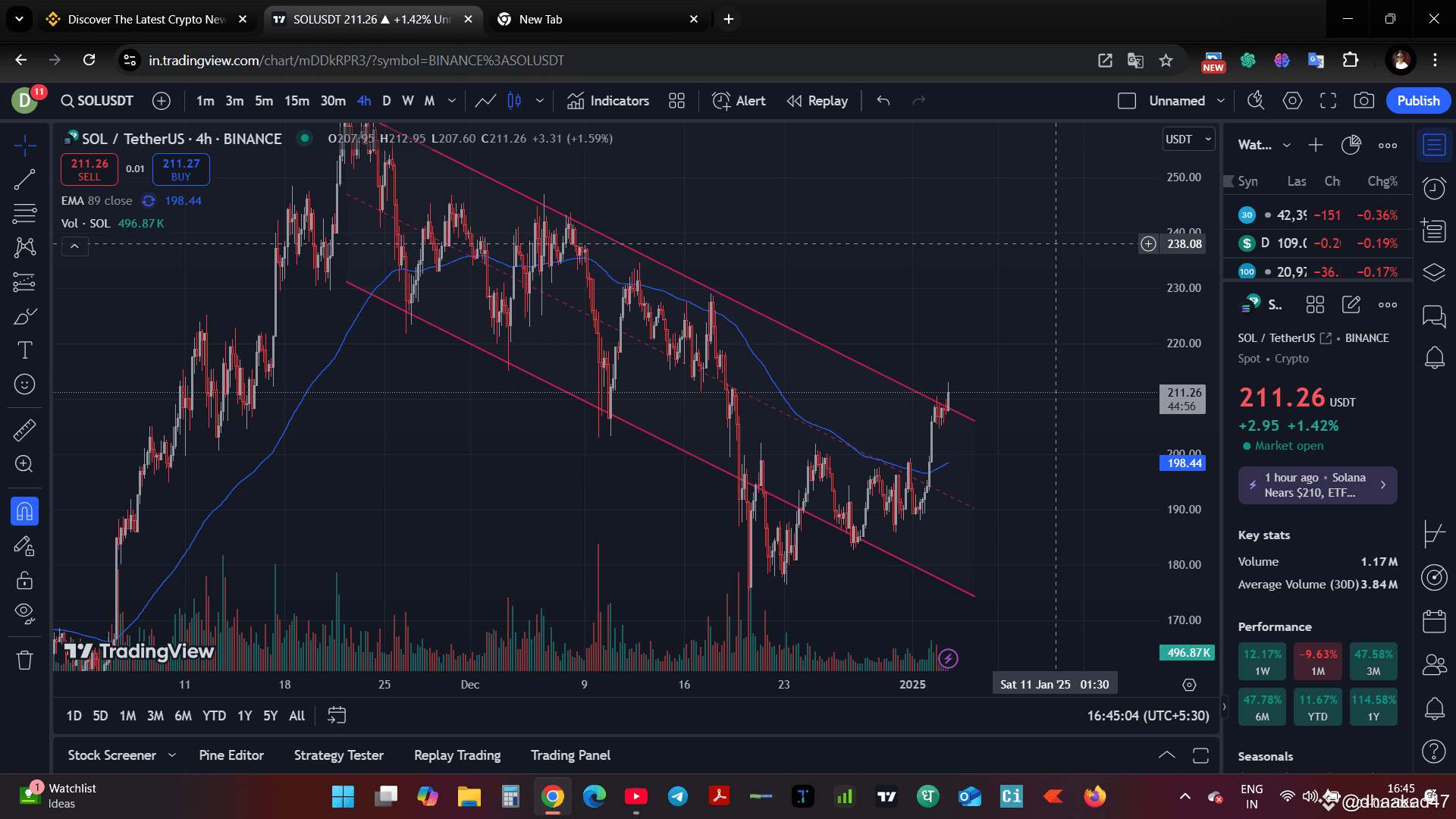Click the red 211.26 SELL button
This screenshot has width=1456, height=819.
pyautogui.click(x=89, y=169)
